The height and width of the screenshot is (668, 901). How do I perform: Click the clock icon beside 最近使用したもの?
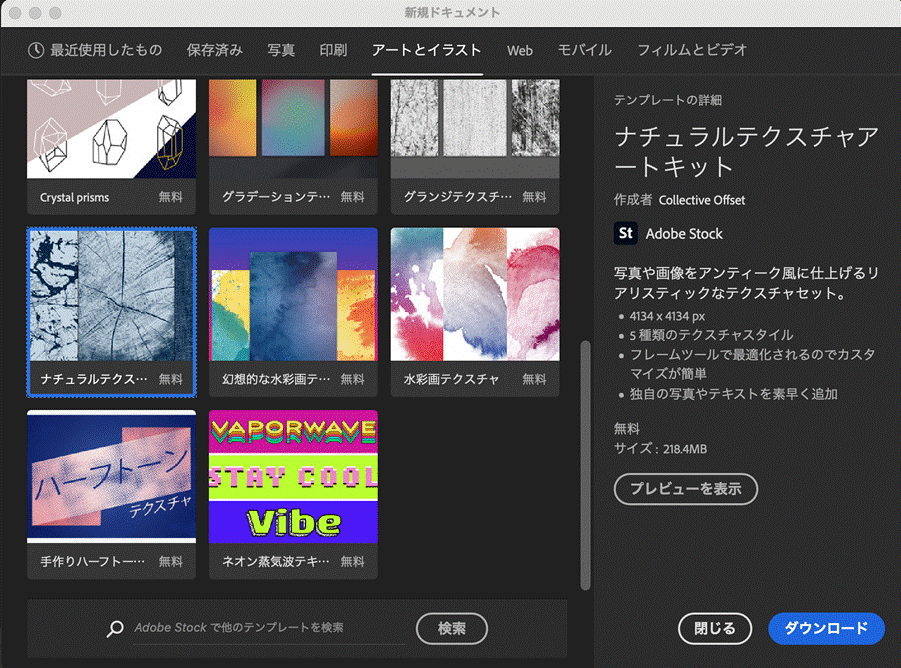tap(36, 50)
